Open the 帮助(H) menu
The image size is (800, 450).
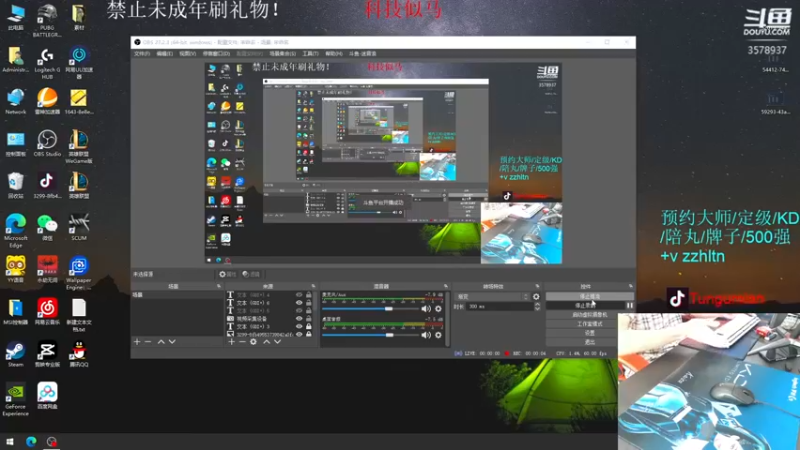click(x=334, y=54)
